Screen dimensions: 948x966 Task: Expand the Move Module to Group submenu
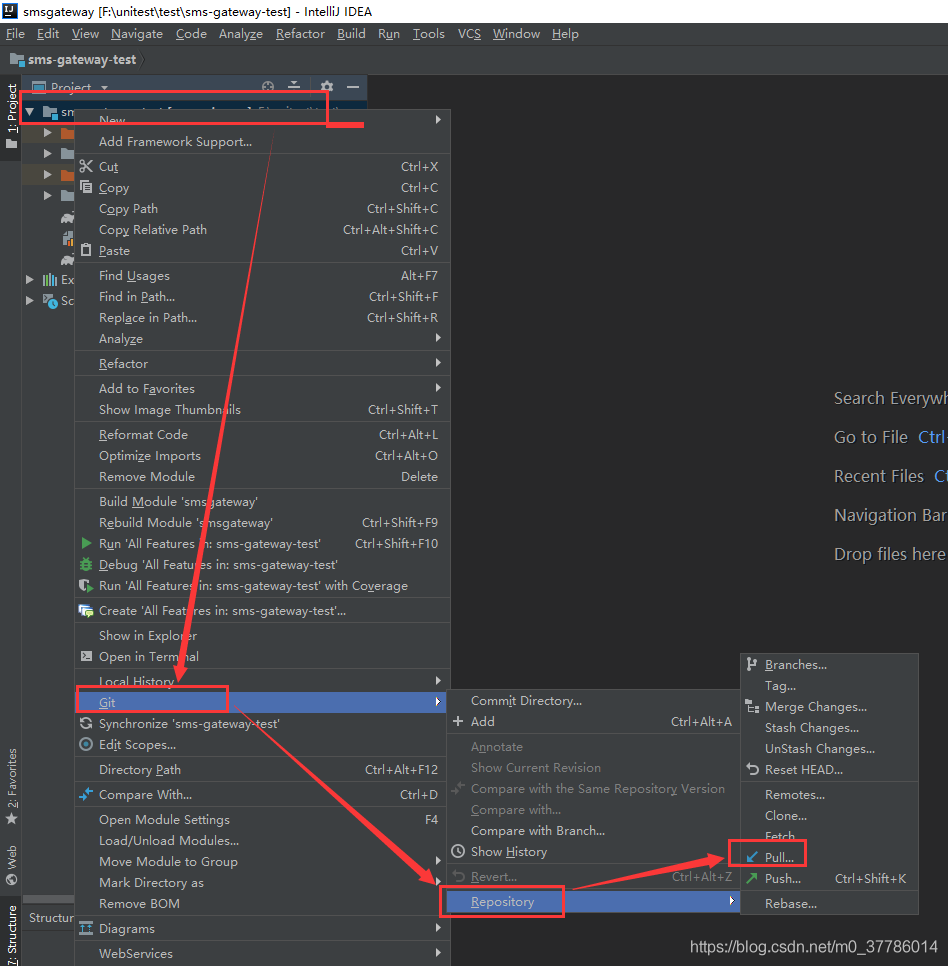pyautogui.click(x=438, y=861)
